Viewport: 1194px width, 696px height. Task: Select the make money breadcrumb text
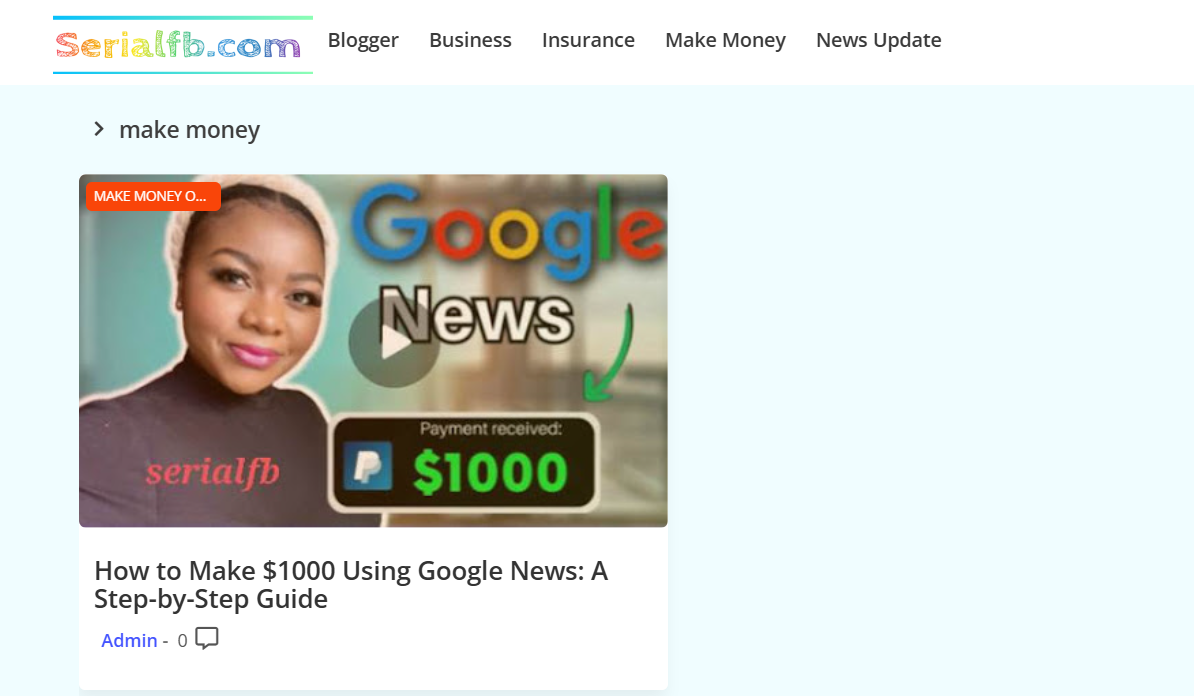190,130
